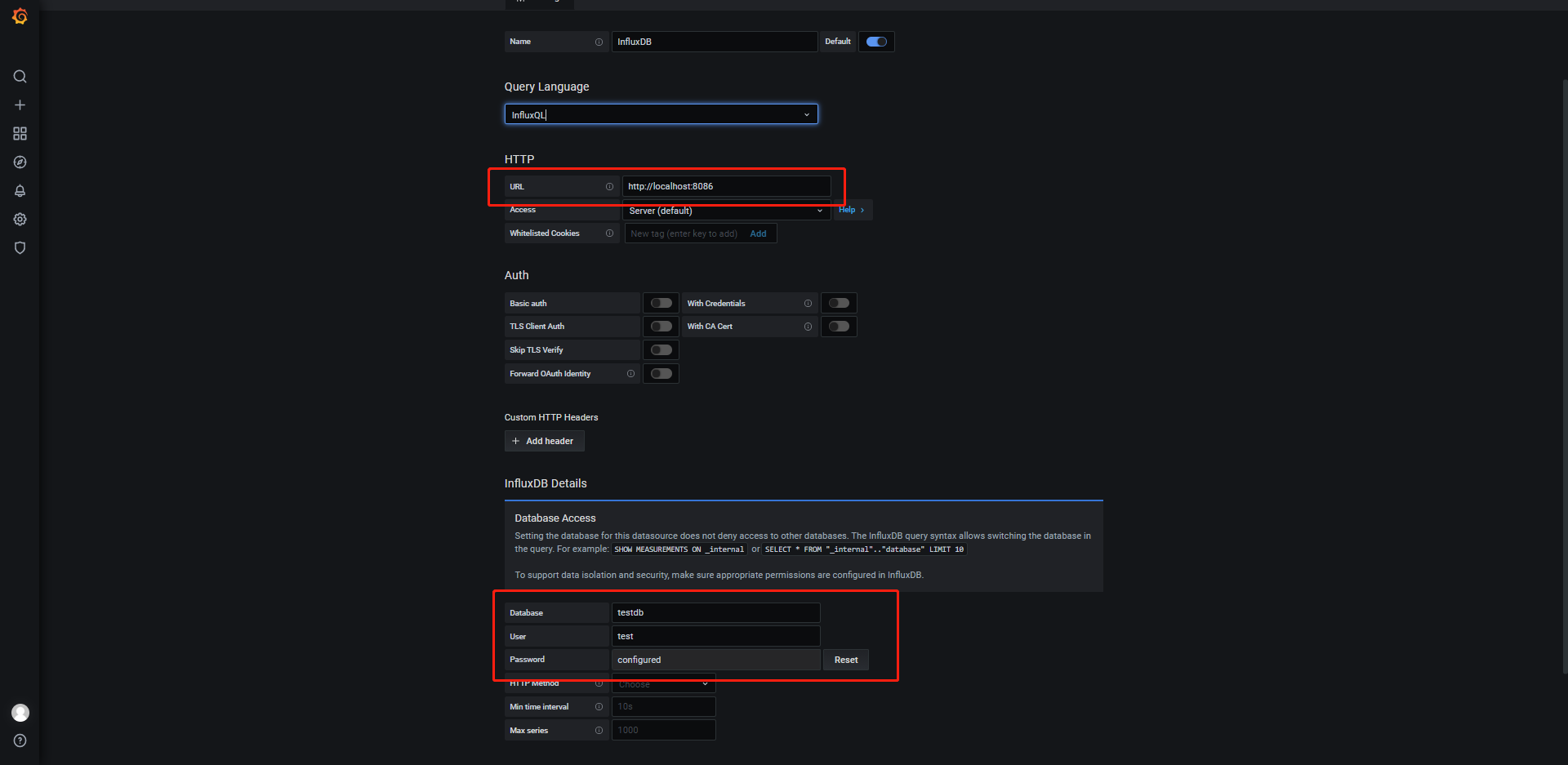The height and width of the screenshot is (765, 1568).
Task: Show info tooltip for Whitelisted Cookies
Action: pyautogui.click(x=609, y=234)
